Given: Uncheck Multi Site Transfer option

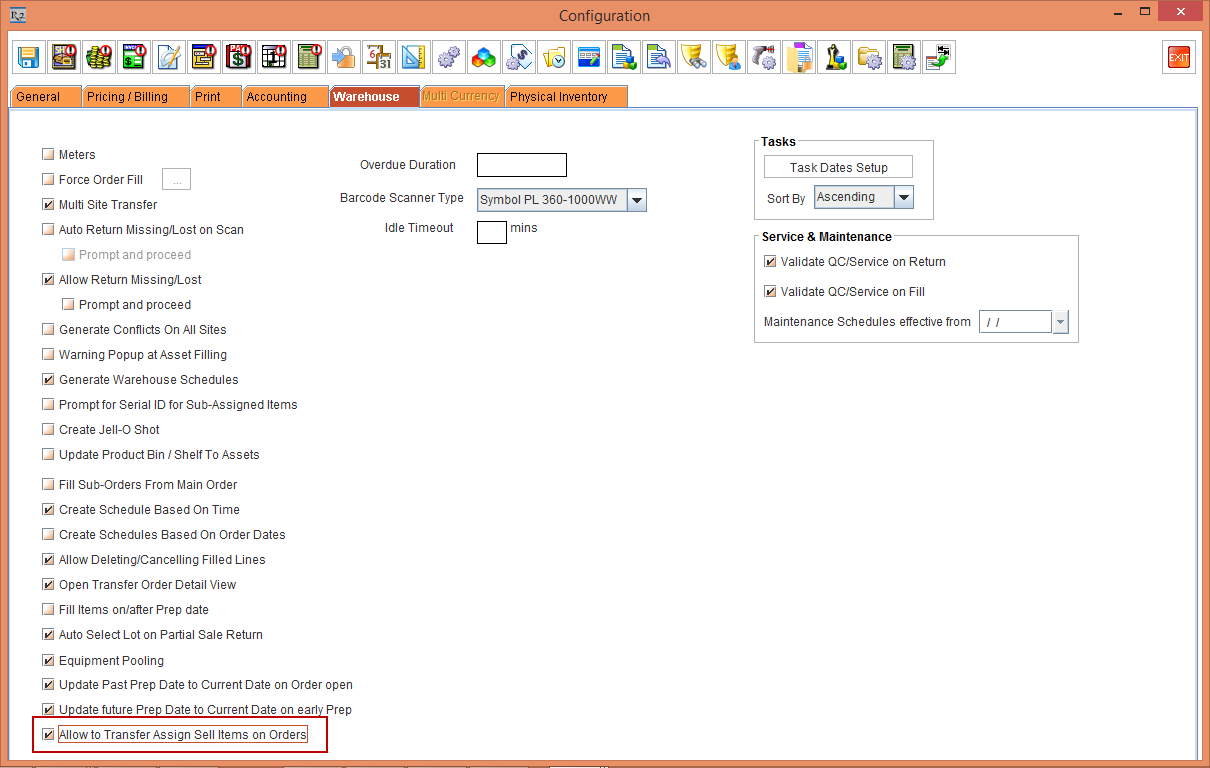Looking at the screenshot, I should coord(47,204).
